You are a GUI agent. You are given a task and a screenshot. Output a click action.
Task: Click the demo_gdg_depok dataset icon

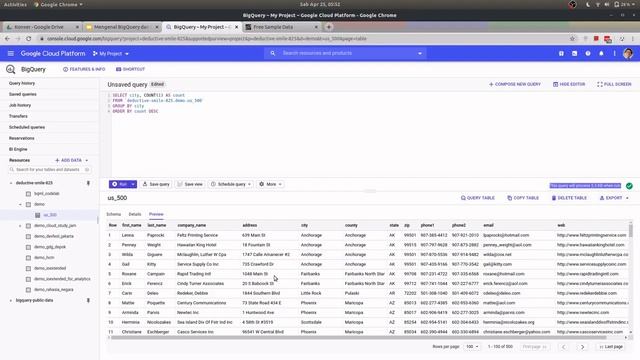[28, 247]
